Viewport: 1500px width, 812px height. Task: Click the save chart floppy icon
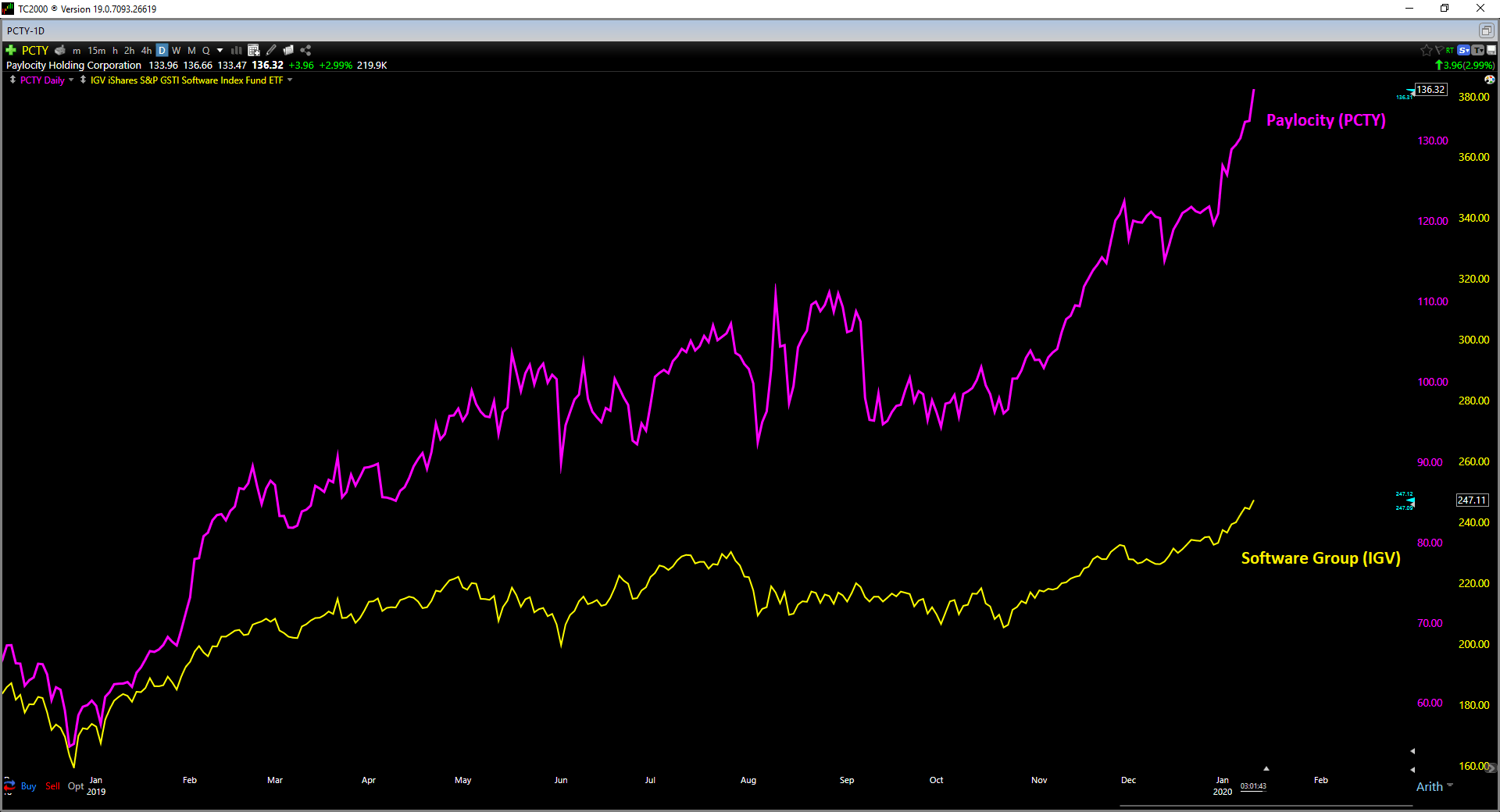[x=1491, y=50]
